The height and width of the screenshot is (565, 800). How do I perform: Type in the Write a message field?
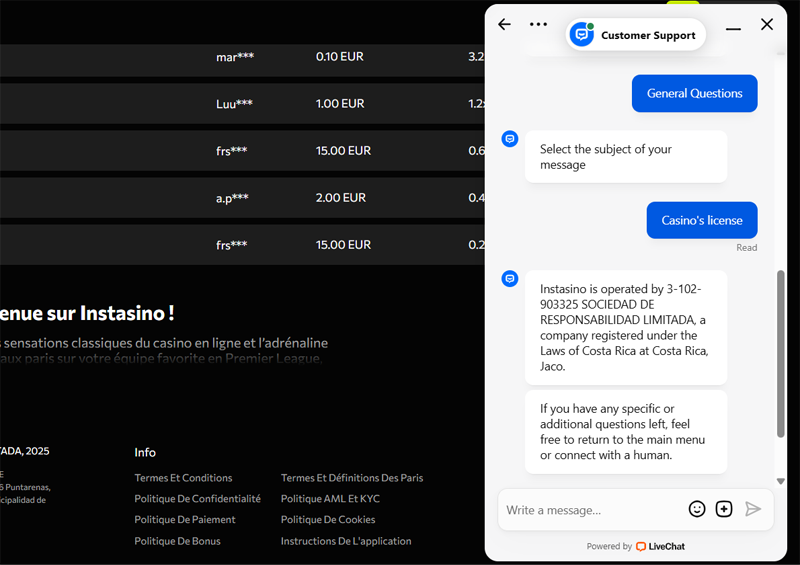click(590, 510)
